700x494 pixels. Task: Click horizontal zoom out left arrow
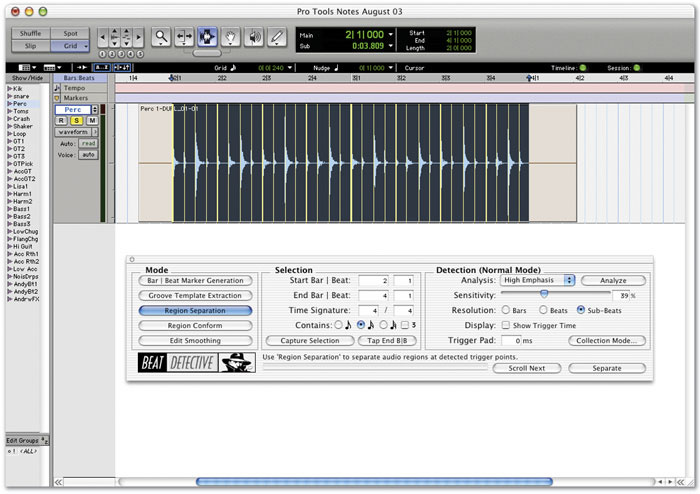[103, 37]
